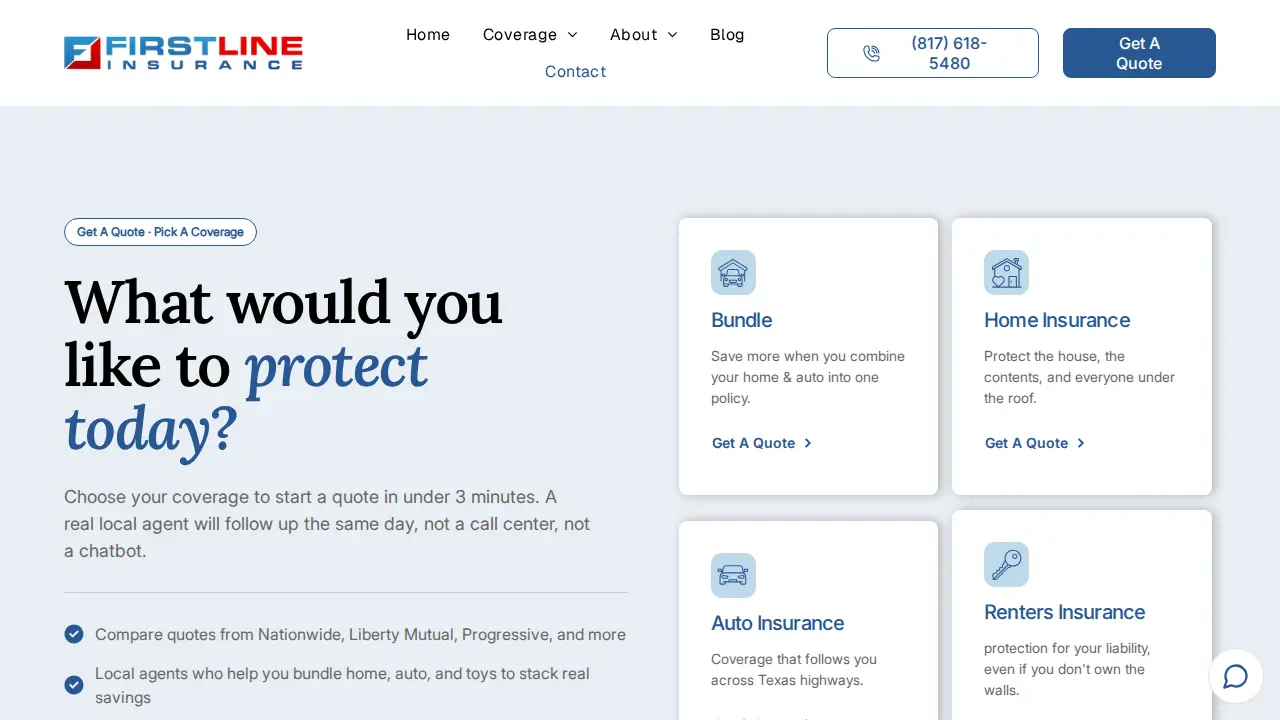Click the arrow on Home Insurance Get A Quote
1280x720 pixels.
1081,443
